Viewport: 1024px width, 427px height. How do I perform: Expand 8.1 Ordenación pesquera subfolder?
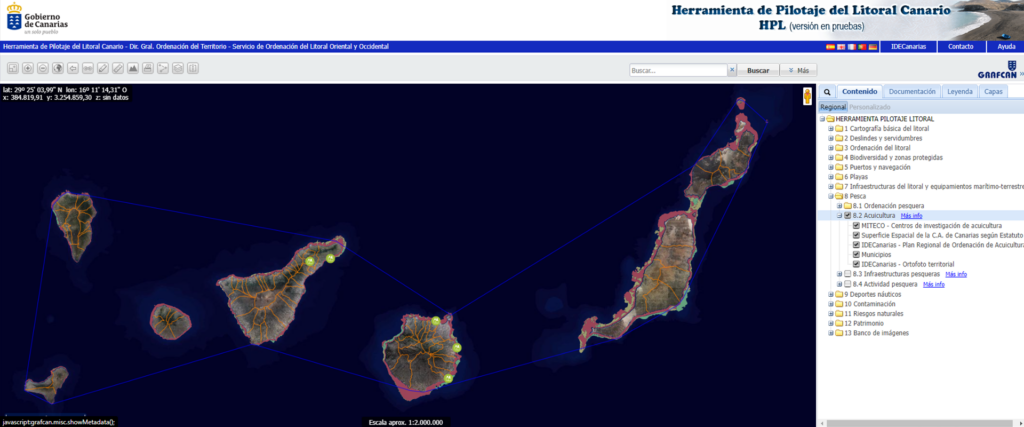(x=839, y=206)
